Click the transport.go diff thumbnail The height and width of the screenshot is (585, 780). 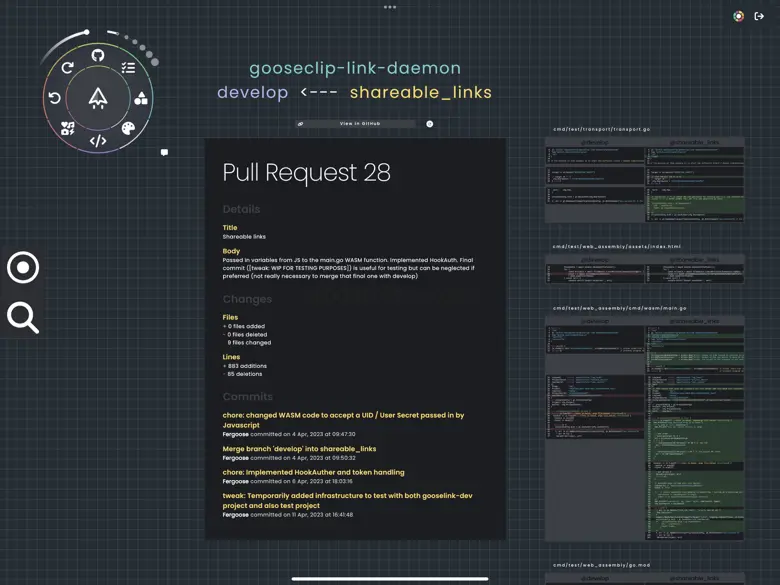[644, 180]
